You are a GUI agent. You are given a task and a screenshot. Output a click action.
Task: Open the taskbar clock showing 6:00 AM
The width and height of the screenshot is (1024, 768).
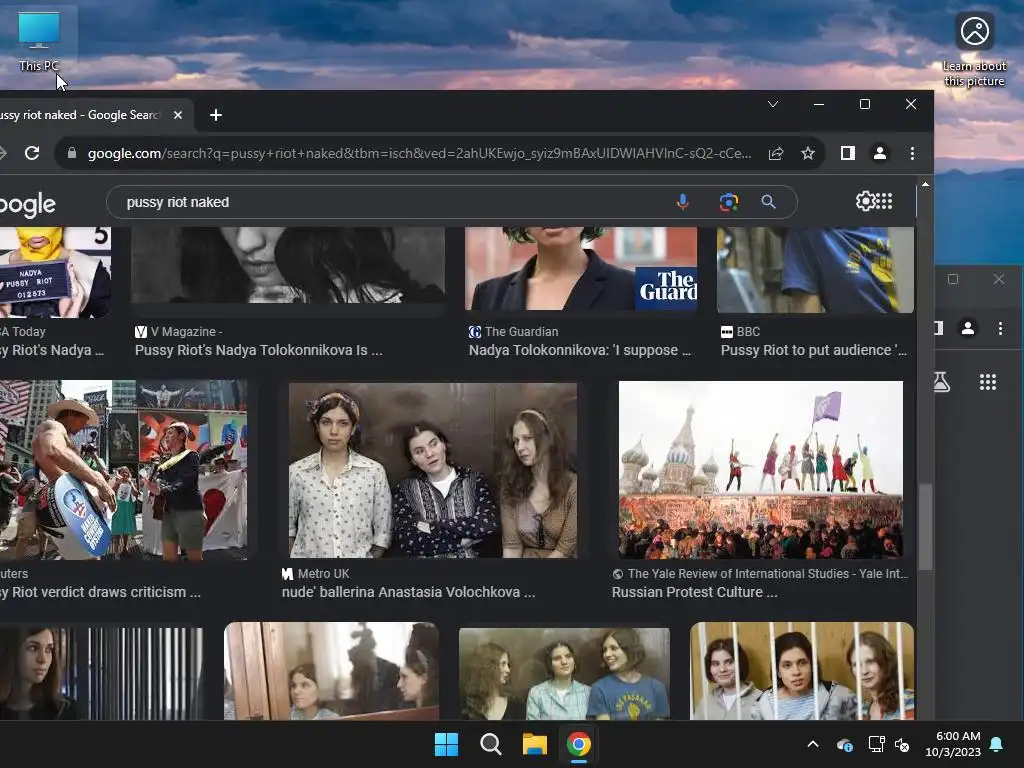coord(953,744)
